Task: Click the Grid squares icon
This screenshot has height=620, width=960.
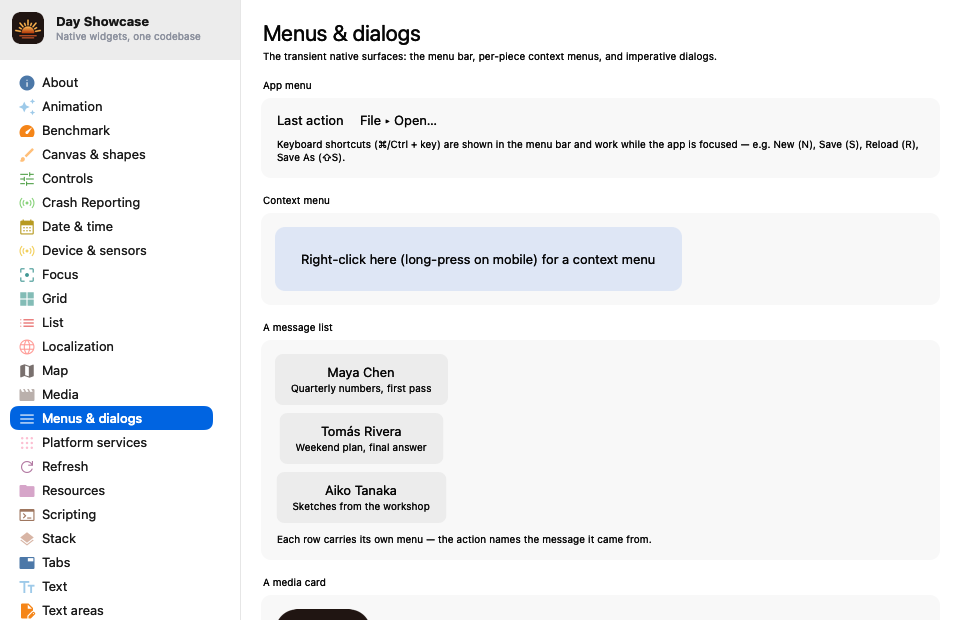Action: 27,299
